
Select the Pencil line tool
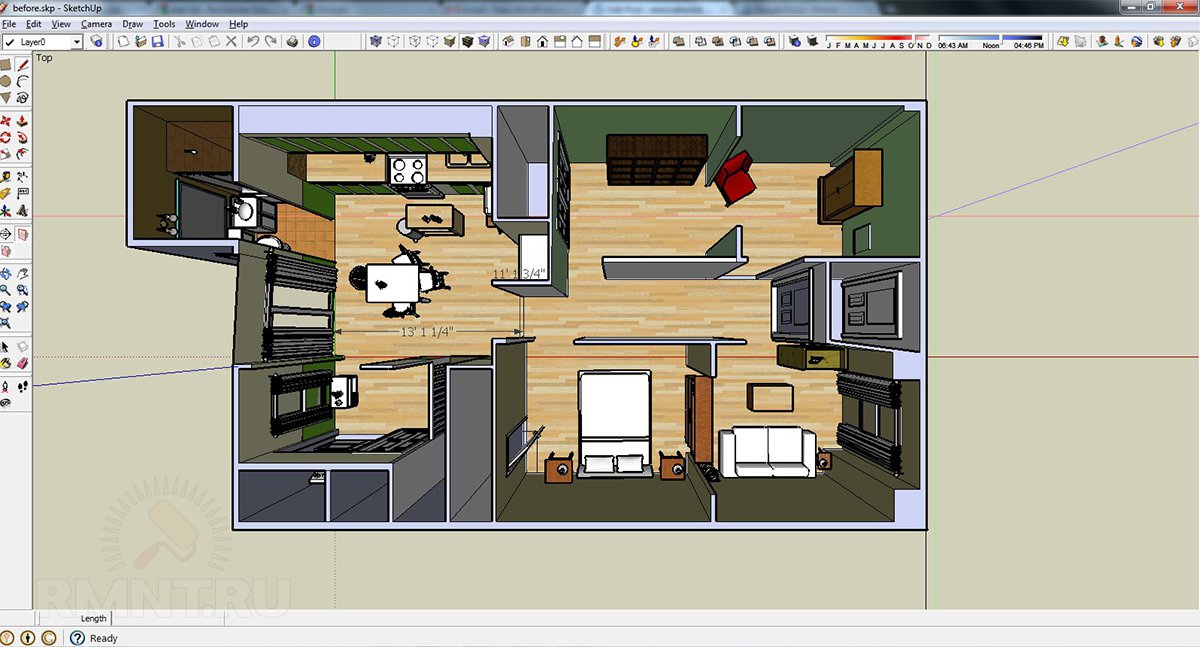click(x=22, y=65)
